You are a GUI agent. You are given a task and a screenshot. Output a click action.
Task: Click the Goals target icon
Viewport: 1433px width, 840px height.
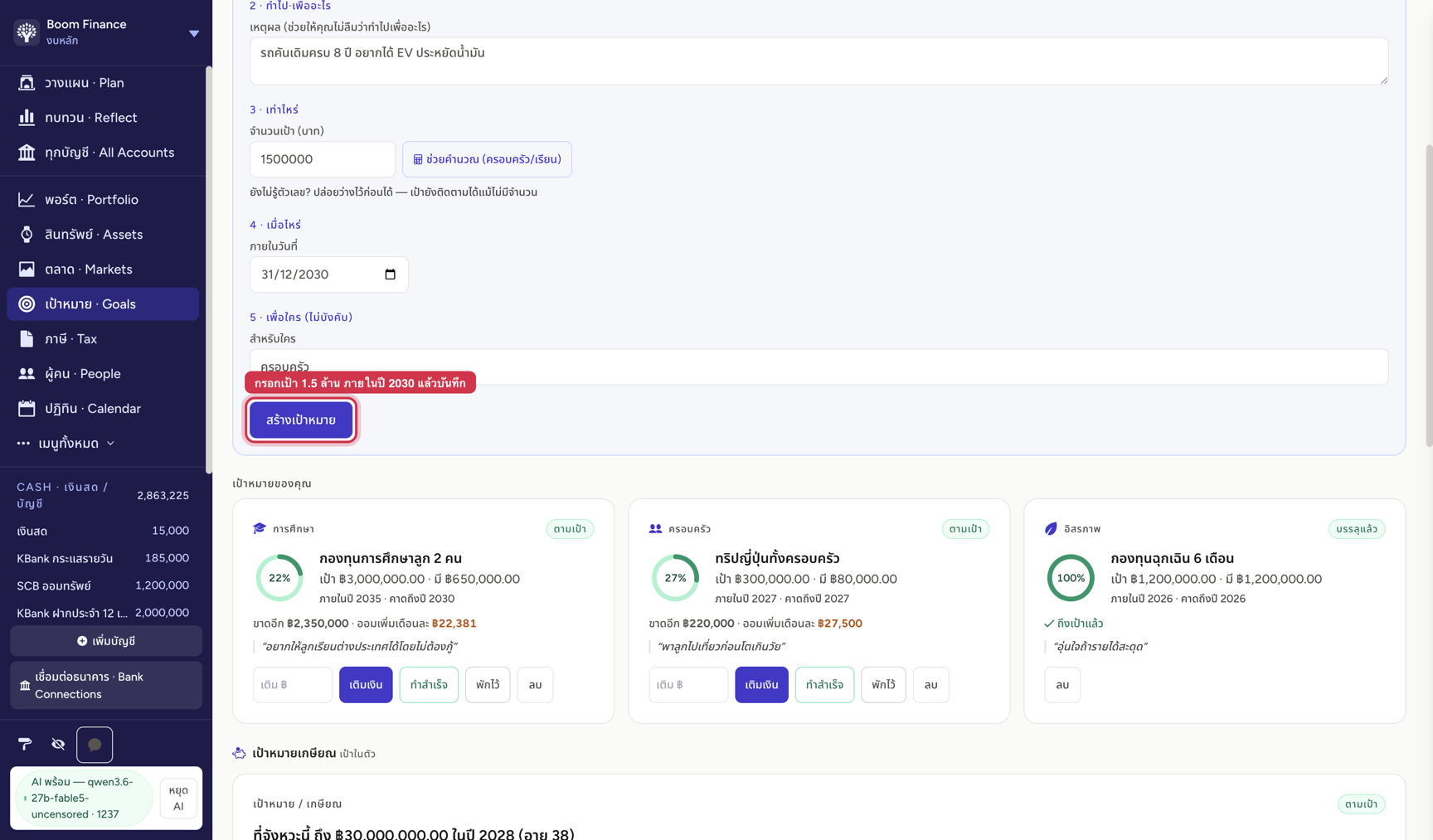click(27, 304)
